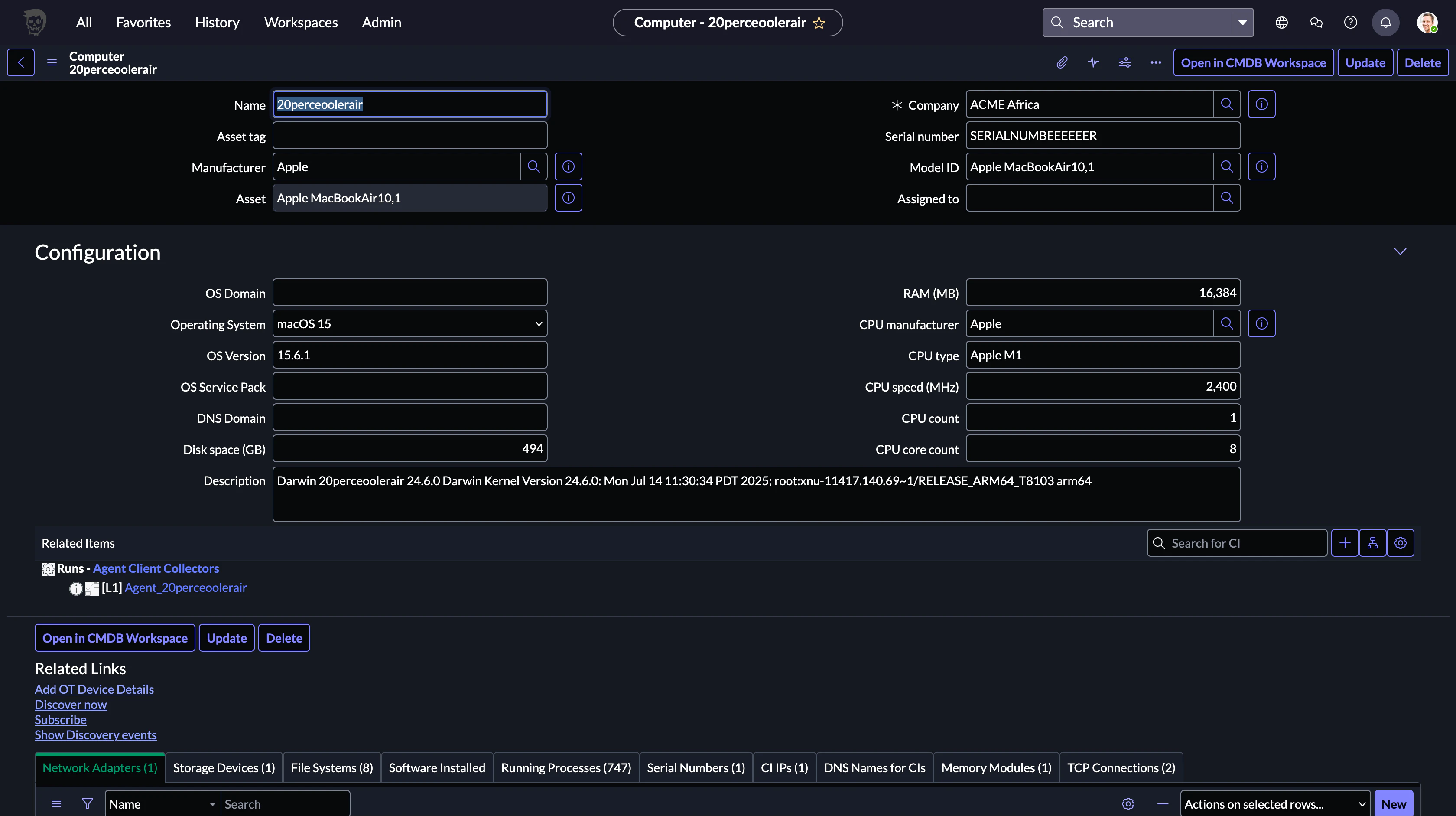1456x816 pixels.
Task: Open the activity stream pulse icon
Action: point(1093,62)
